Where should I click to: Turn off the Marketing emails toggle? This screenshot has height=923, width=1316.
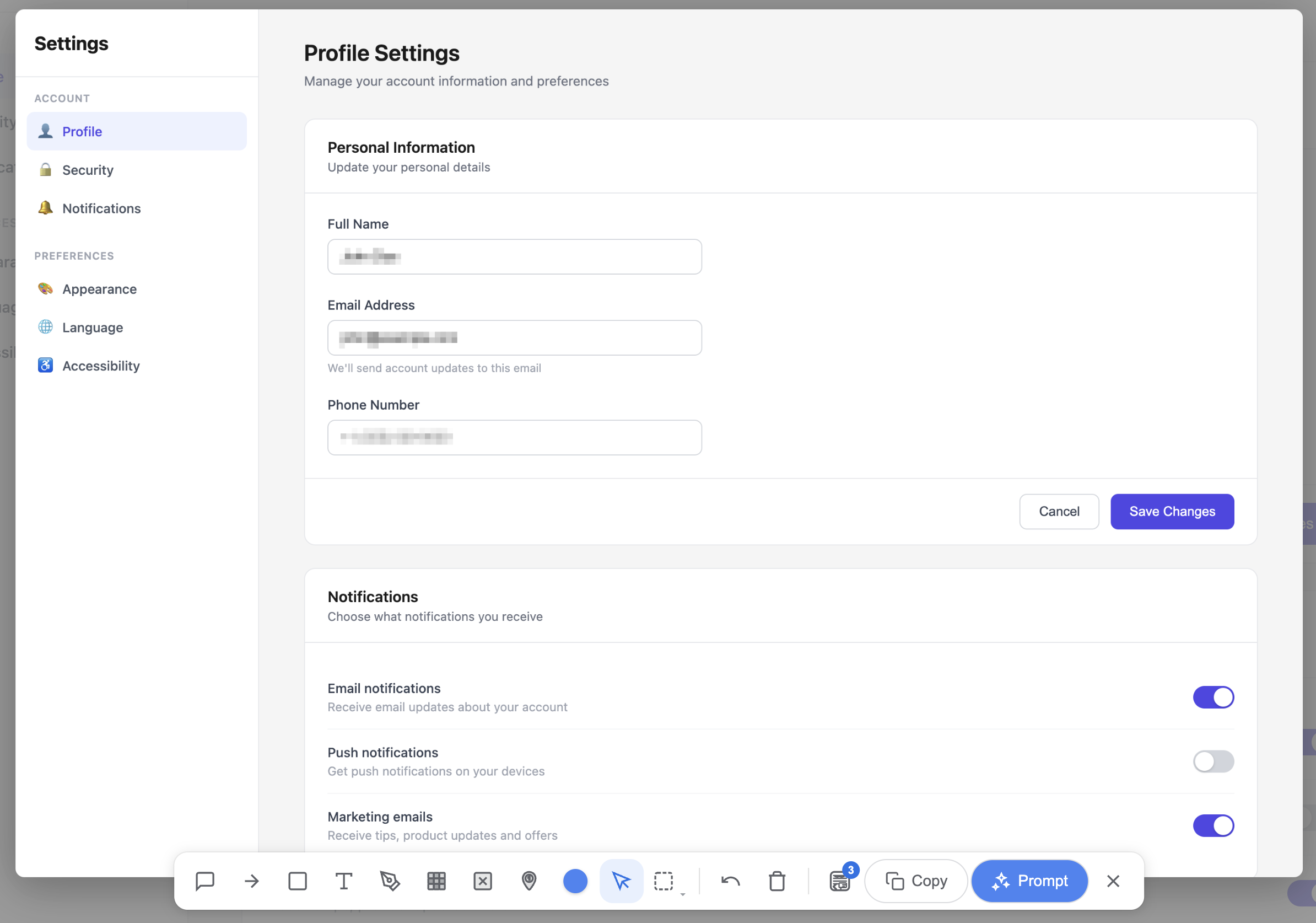click(1213, 825)
